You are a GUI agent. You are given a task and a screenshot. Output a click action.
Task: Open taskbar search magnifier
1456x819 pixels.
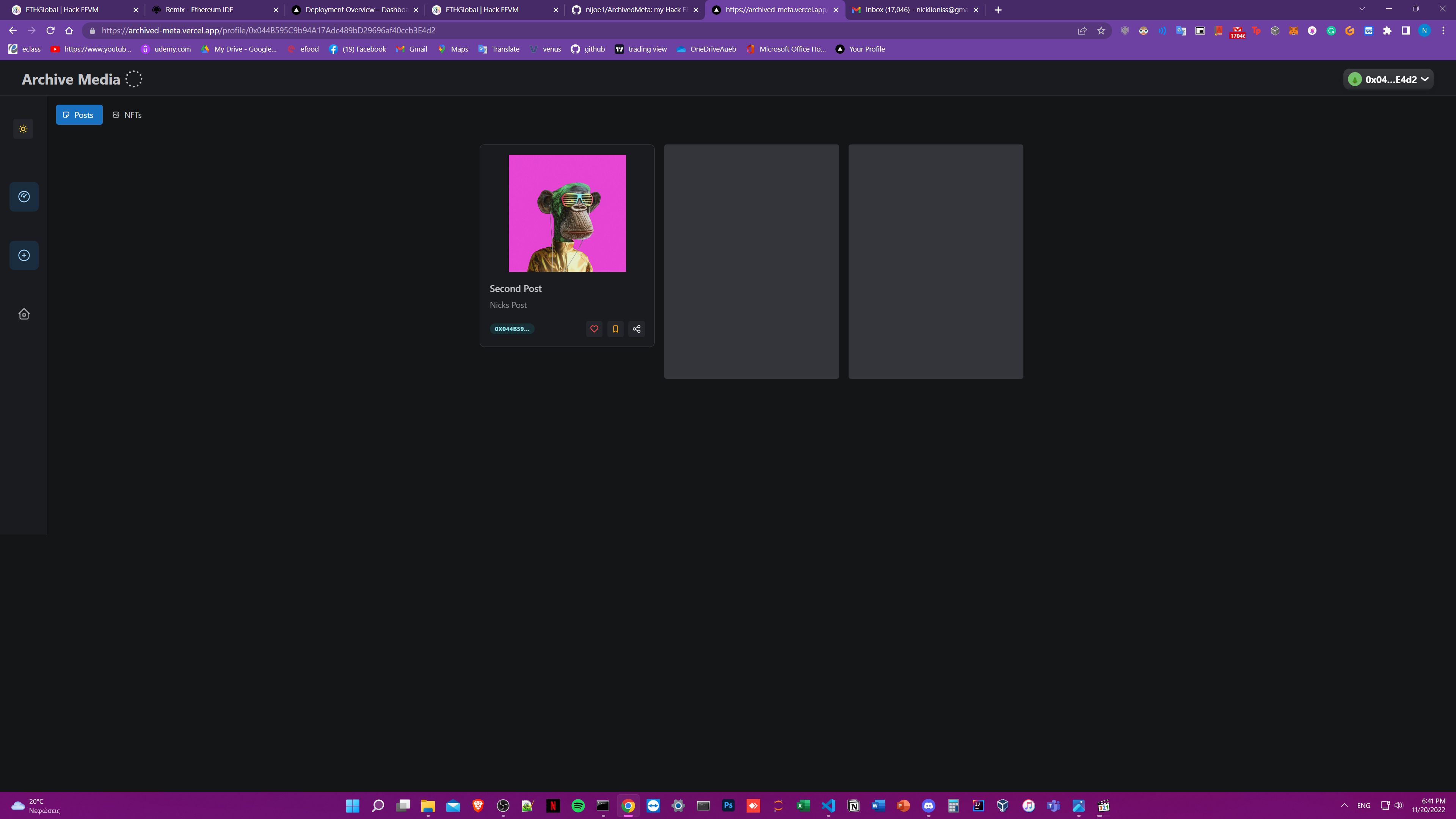(378, 805)
